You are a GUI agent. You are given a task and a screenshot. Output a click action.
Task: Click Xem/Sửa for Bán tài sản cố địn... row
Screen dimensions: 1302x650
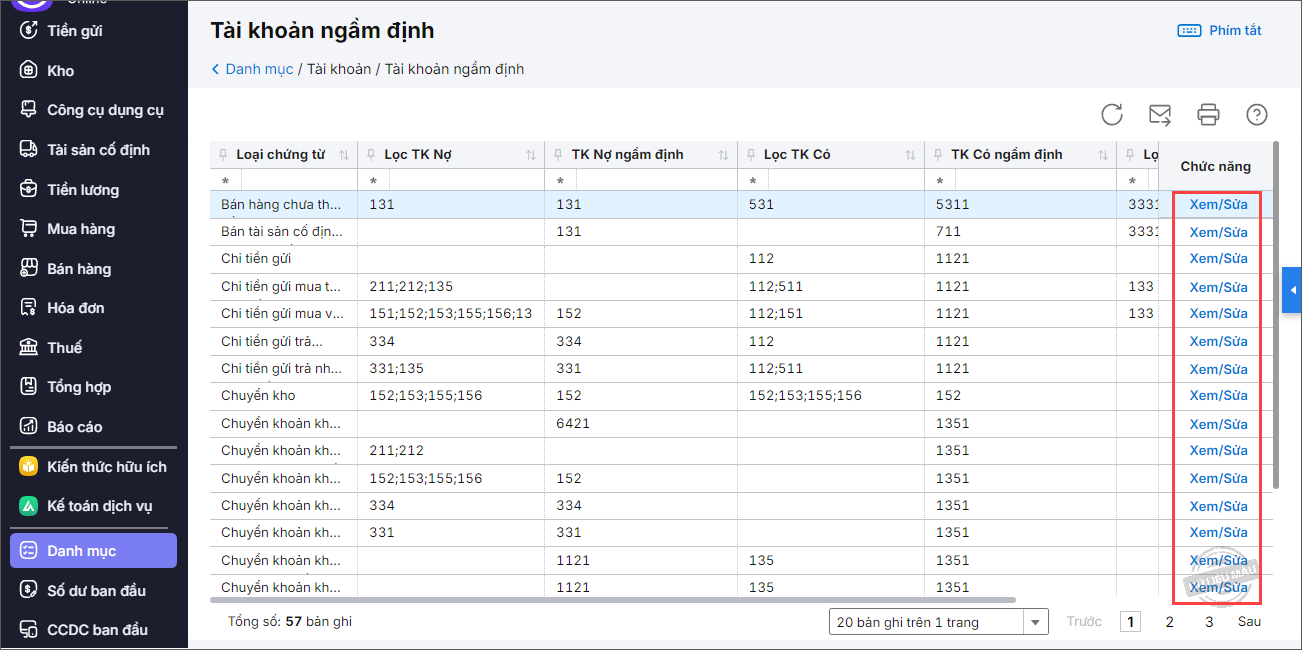pos(1218,232)
